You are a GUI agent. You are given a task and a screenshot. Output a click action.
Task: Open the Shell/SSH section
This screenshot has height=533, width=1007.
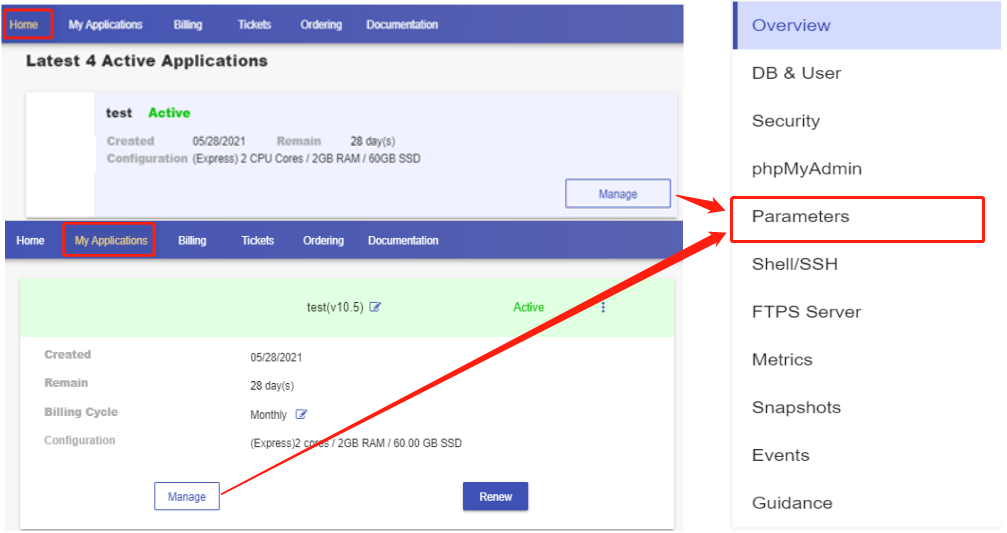[x=794, y=265]
